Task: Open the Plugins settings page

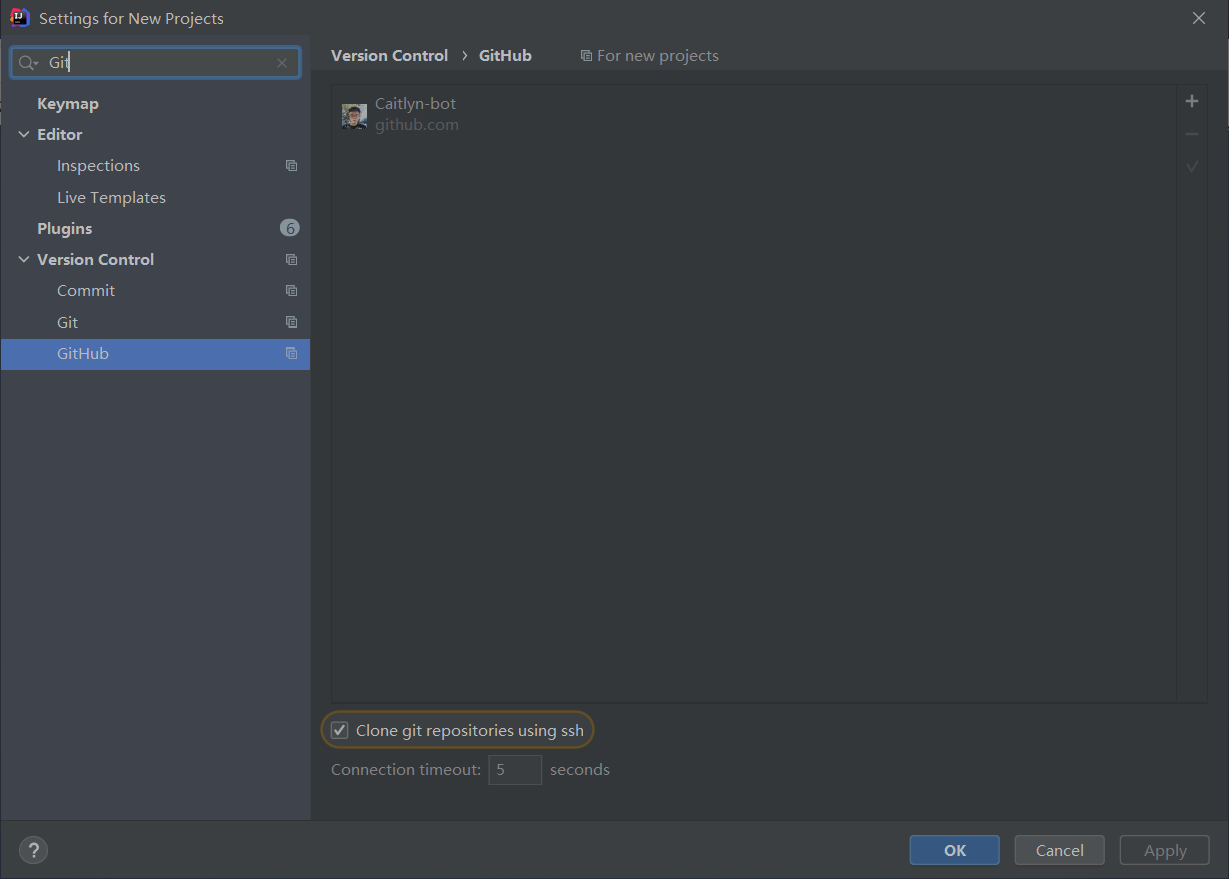Action: click(x=64, y=228)
